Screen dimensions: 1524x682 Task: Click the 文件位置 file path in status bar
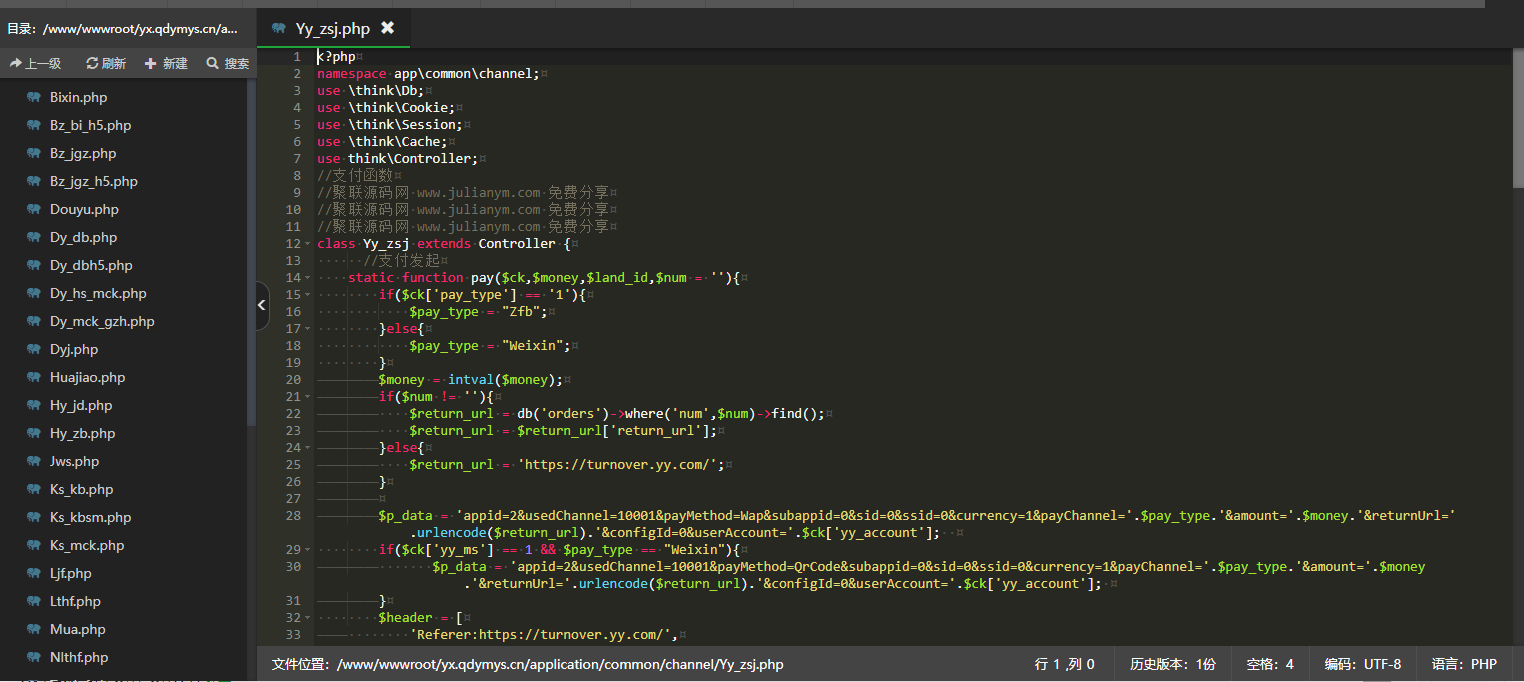[528, 664]
